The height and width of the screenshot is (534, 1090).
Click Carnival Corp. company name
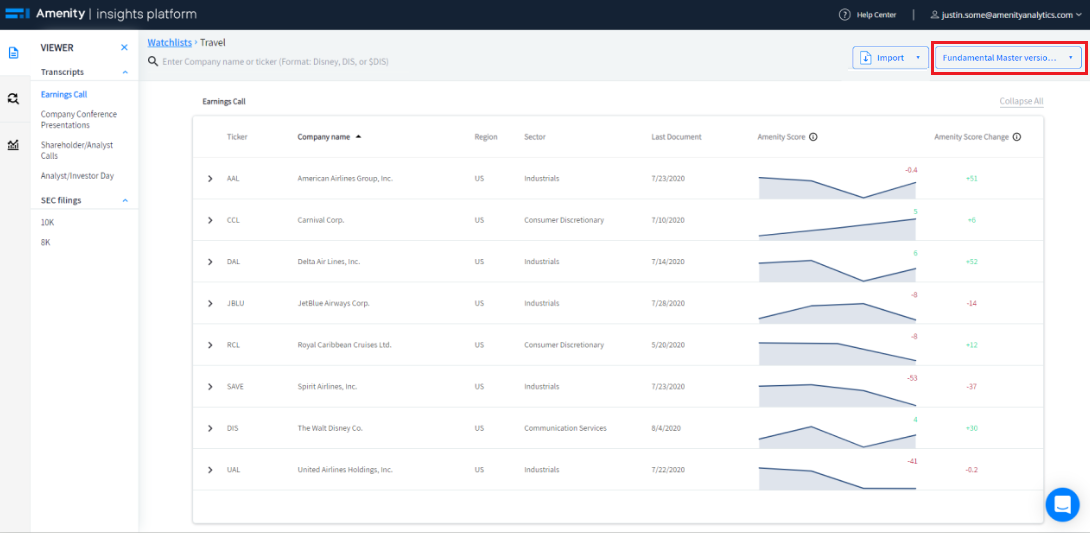pos(321,220)
